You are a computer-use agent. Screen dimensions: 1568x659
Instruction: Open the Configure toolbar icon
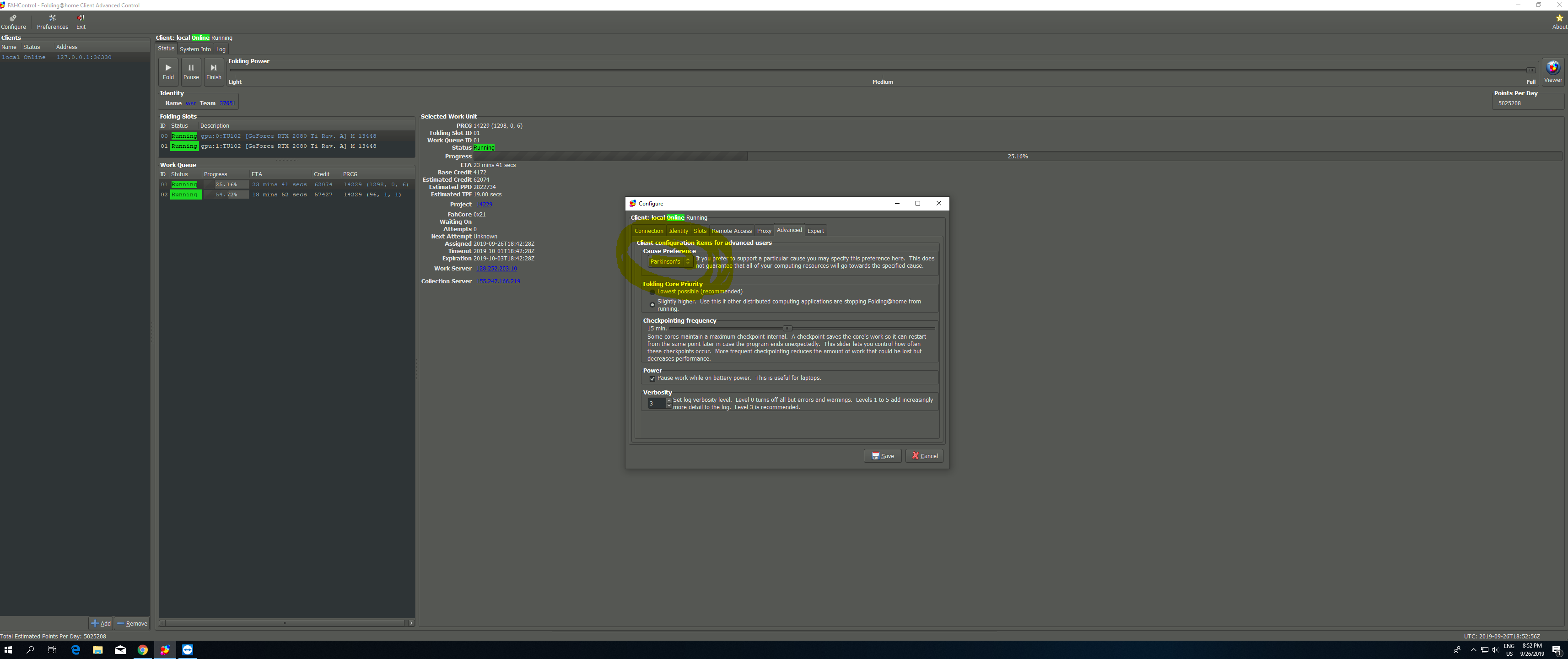(13, 22)
